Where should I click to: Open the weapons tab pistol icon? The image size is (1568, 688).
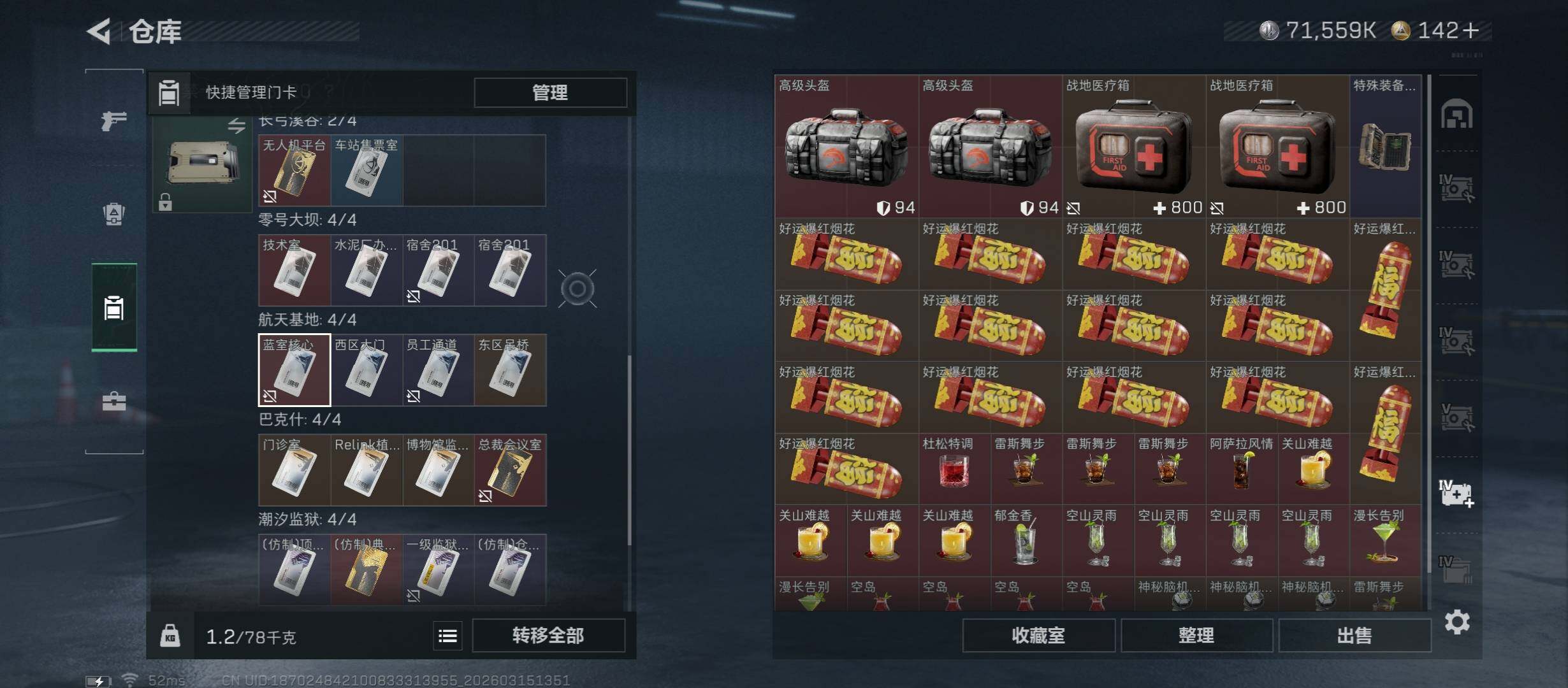pyautogui.click(x=114, y=120)
